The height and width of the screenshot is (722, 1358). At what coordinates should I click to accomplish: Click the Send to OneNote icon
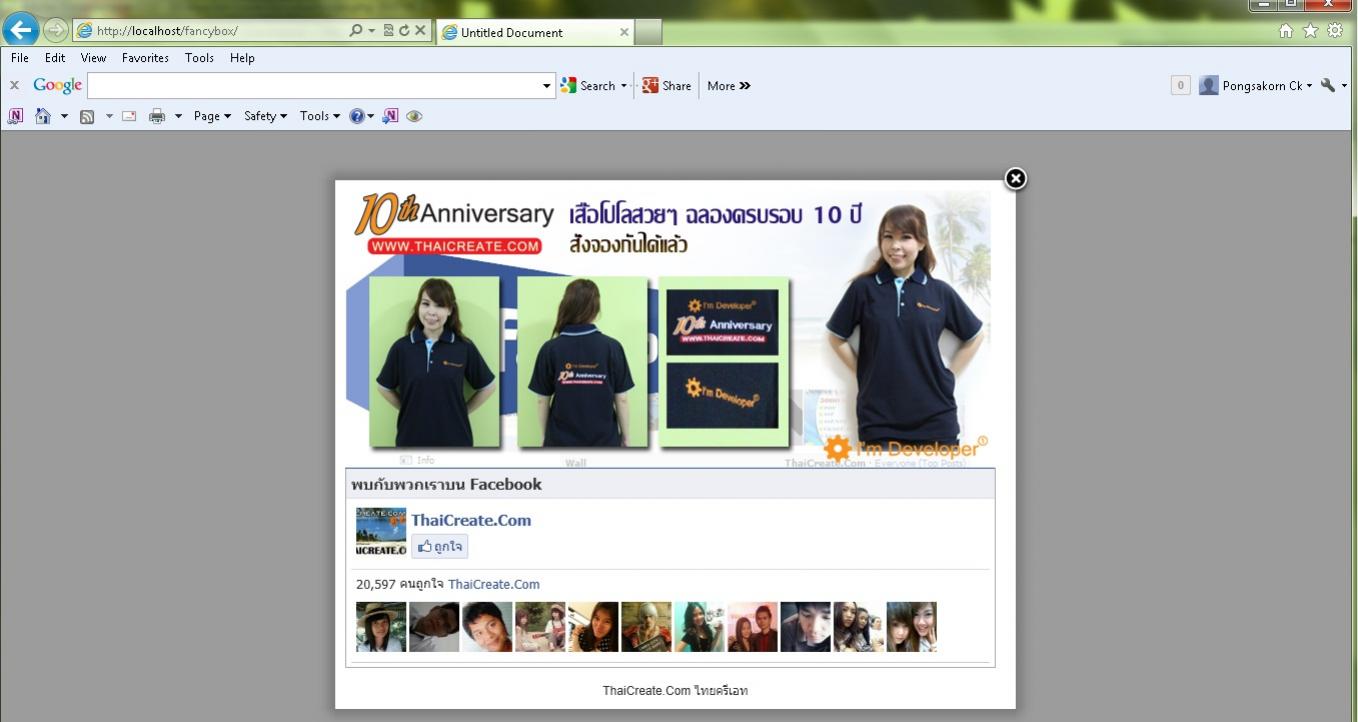tap(390, 116)
